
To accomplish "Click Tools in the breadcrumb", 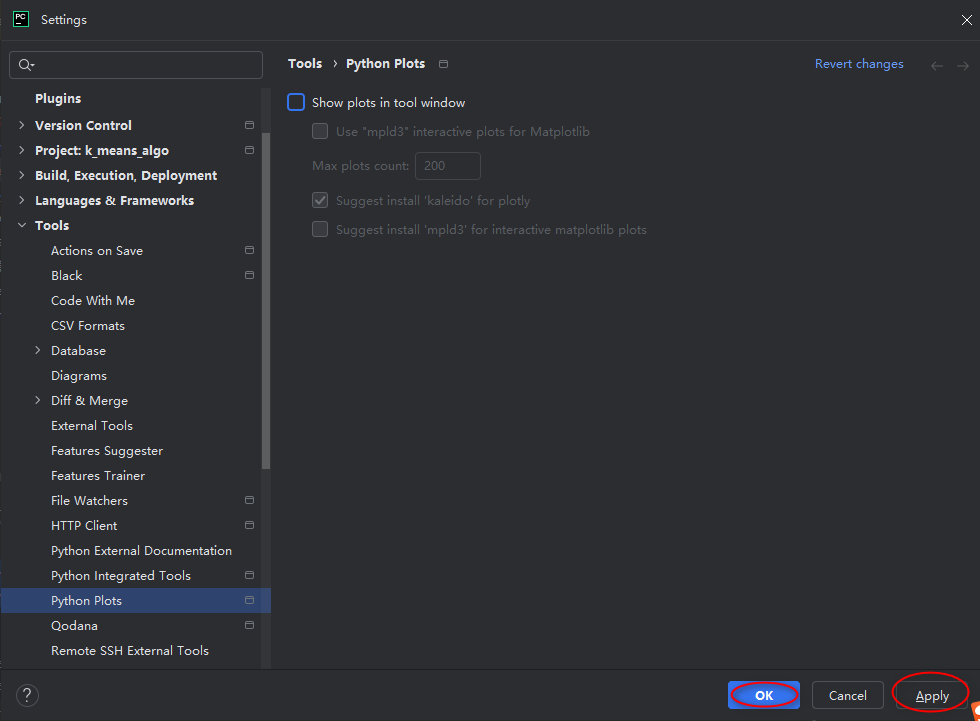I will [305, 64].
